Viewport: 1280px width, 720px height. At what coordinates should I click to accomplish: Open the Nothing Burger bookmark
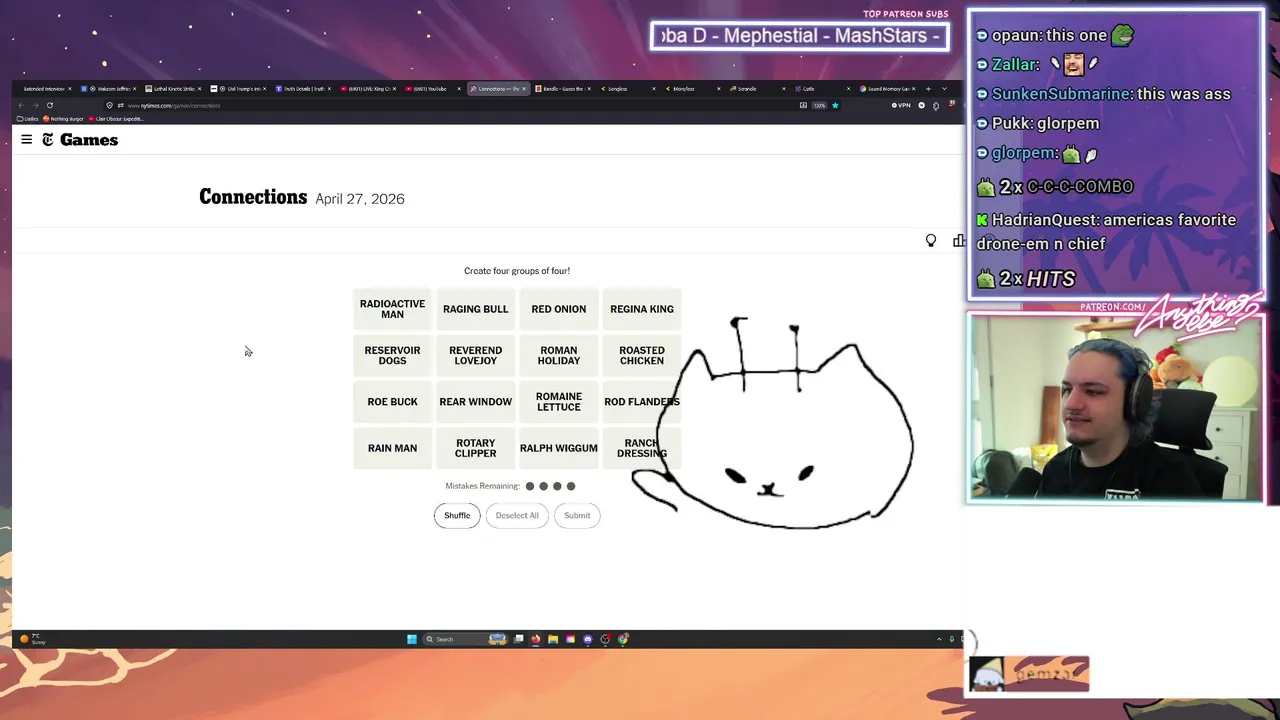pyautogui.click(x=62, y=119)
